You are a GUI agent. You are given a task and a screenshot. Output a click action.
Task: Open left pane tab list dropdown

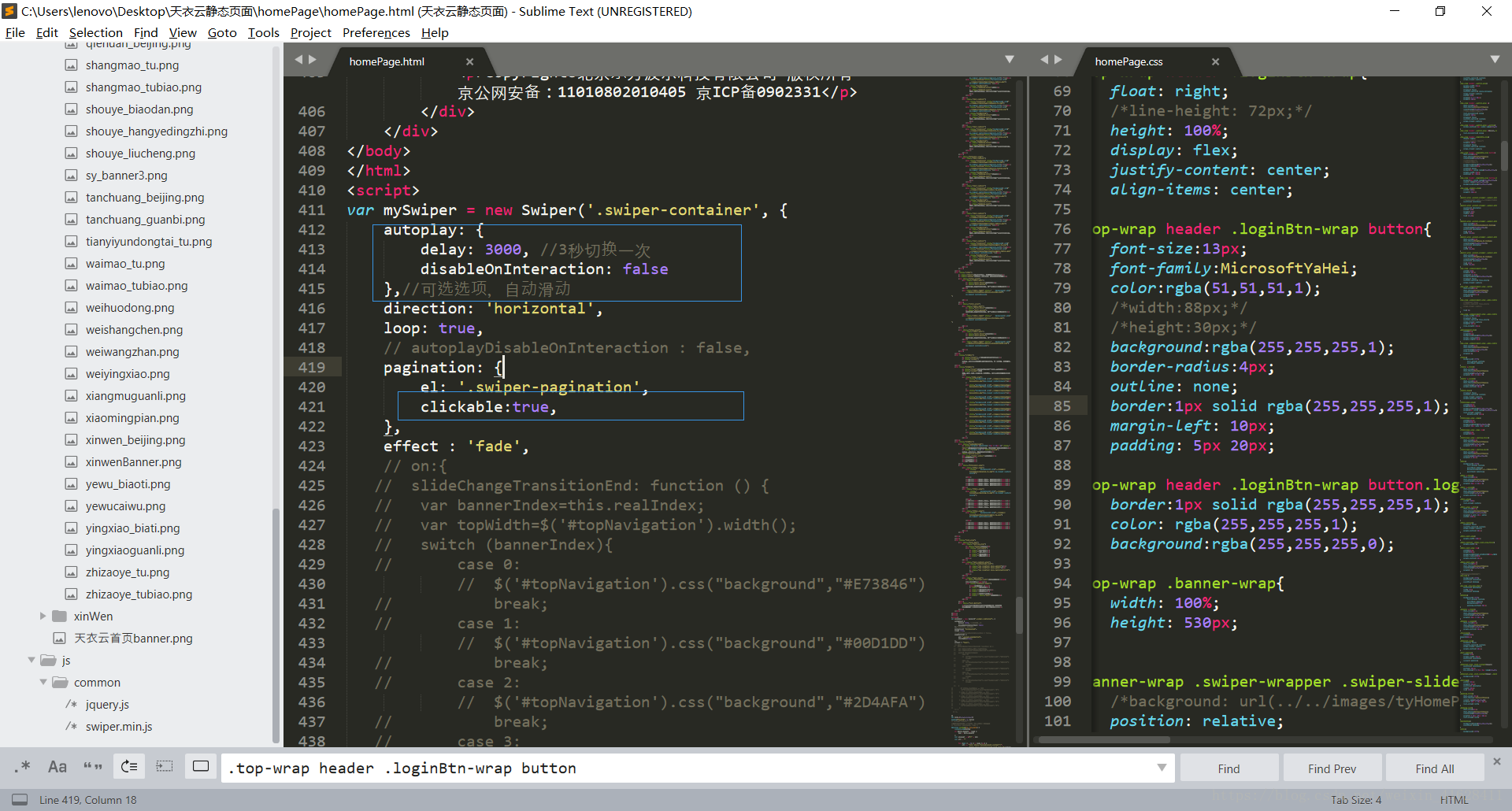[1010, 60]
